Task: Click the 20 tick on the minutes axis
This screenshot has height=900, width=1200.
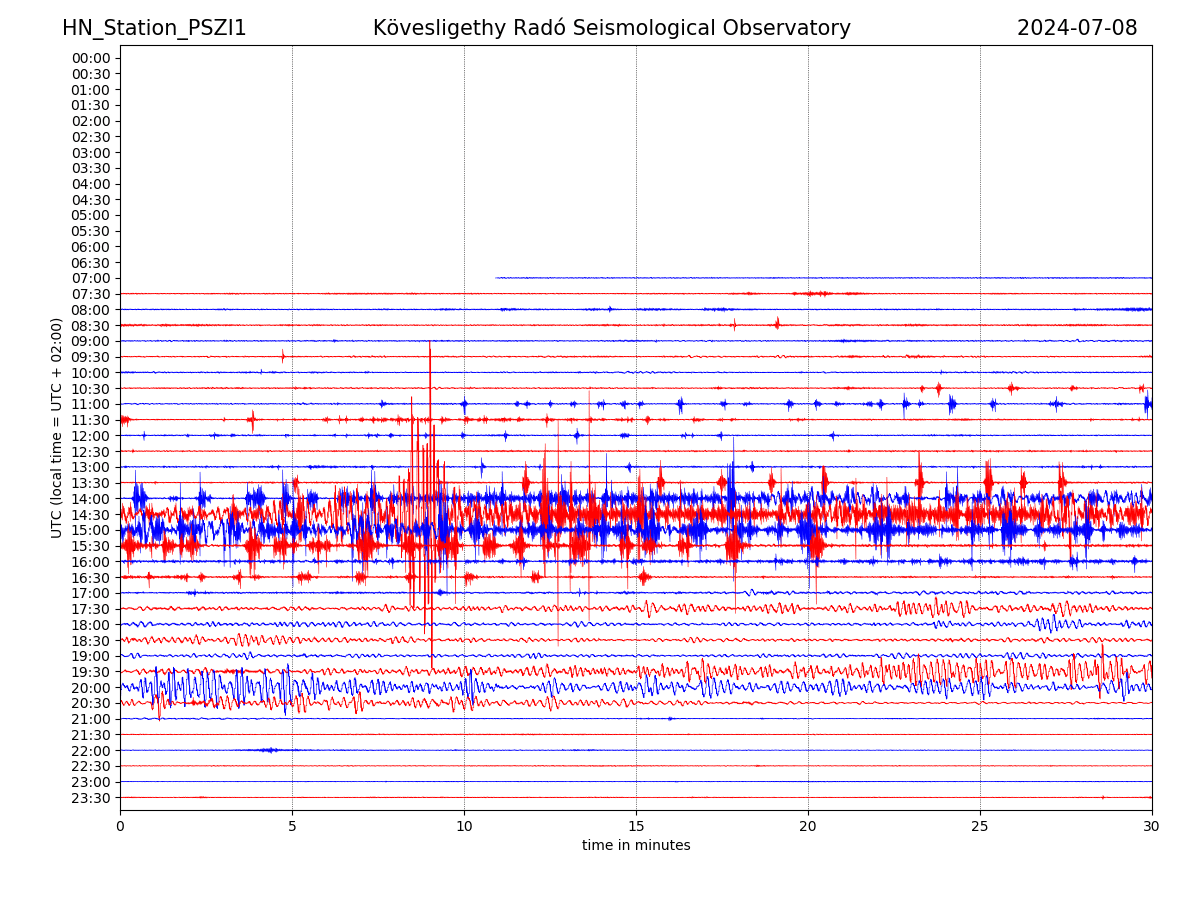Action: (x=808, y=826)
